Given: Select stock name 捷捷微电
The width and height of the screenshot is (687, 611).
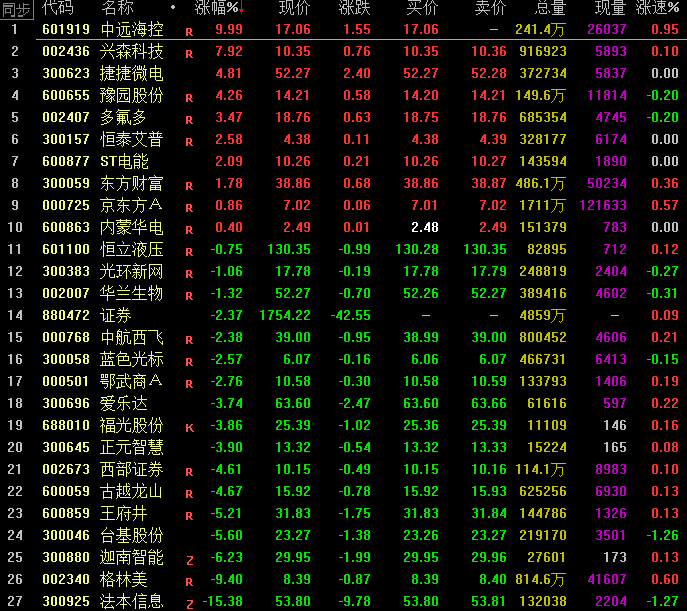Looking at the screenshot, I should 132,73.
